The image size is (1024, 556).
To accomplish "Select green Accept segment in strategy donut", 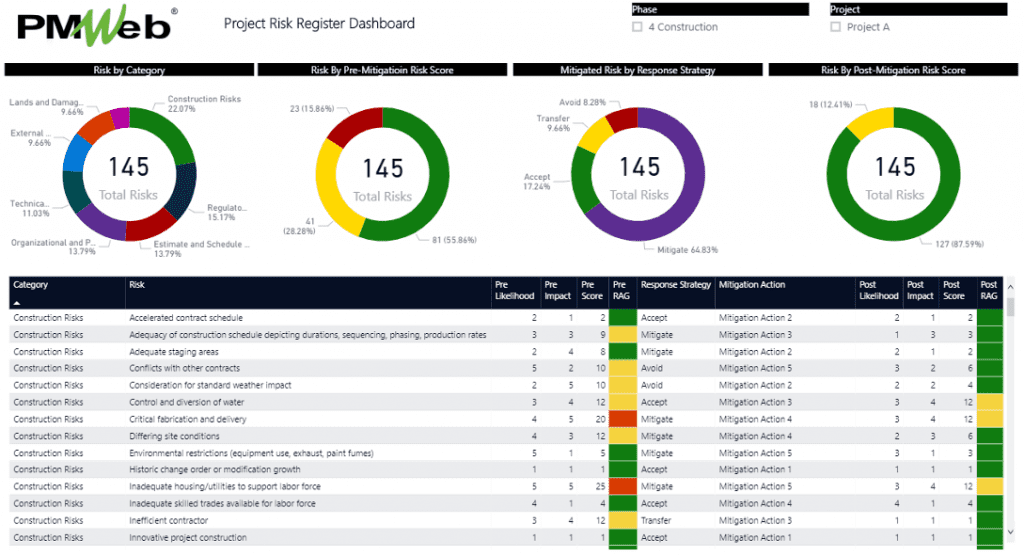I will pos(583,178).
